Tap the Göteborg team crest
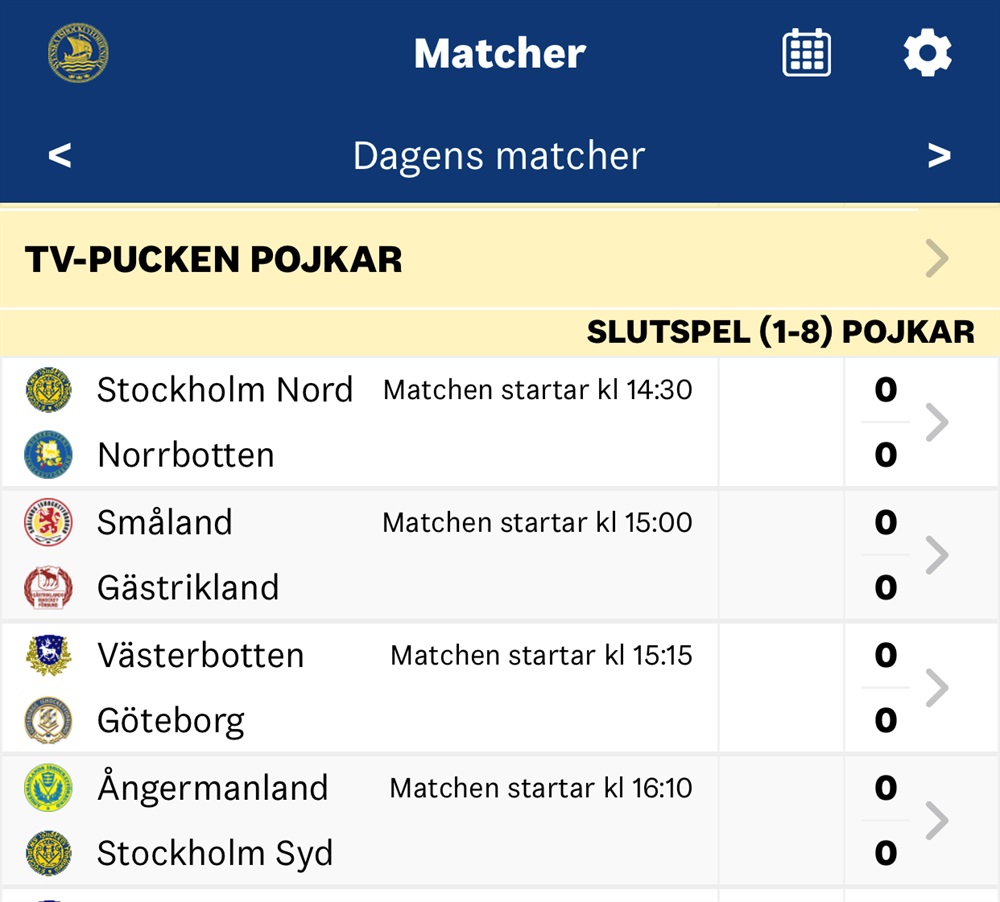1000x902 pixels. click(48, 720)
